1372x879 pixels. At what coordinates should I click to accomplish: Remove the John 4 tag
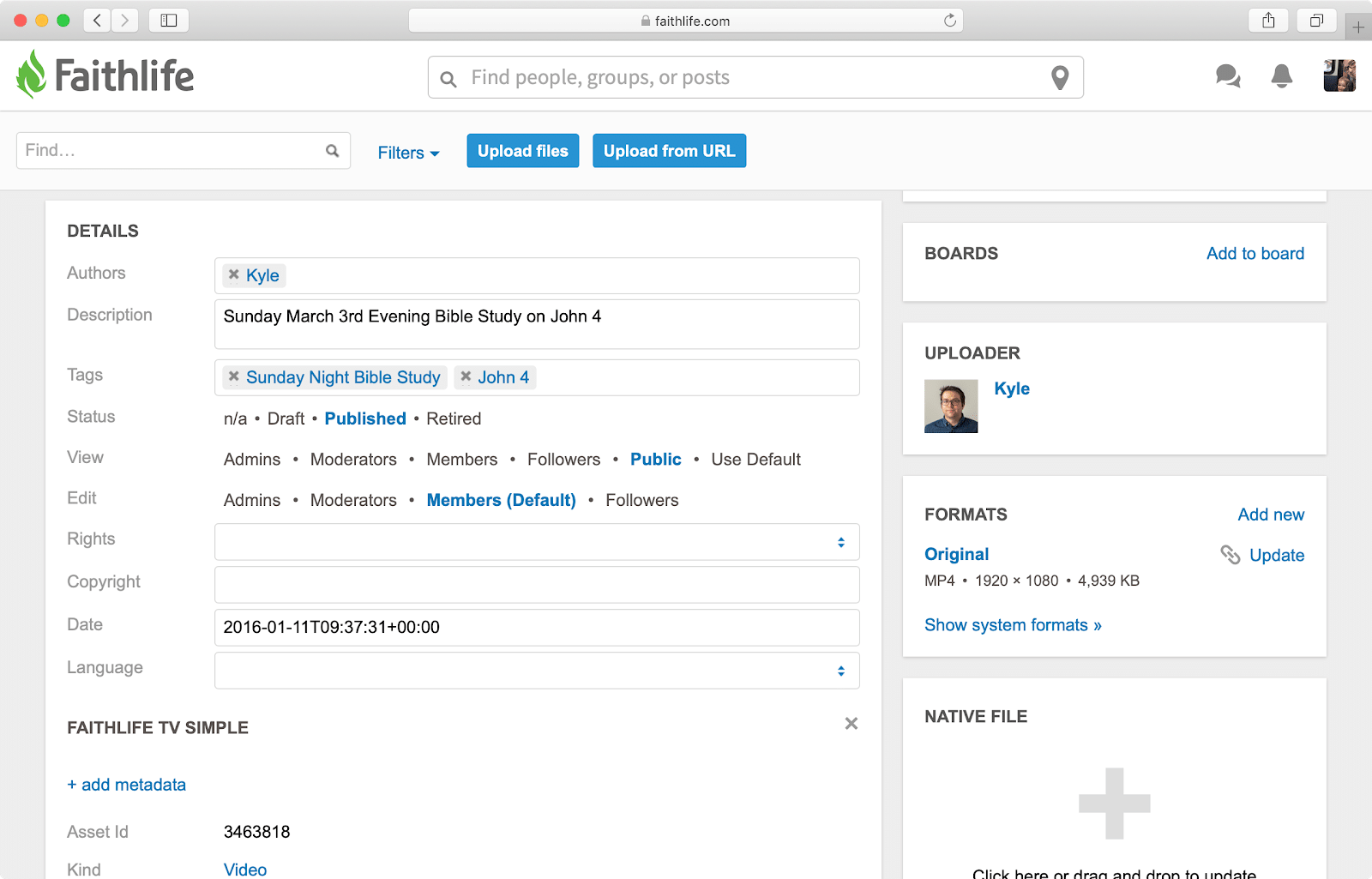coord(466,376)
